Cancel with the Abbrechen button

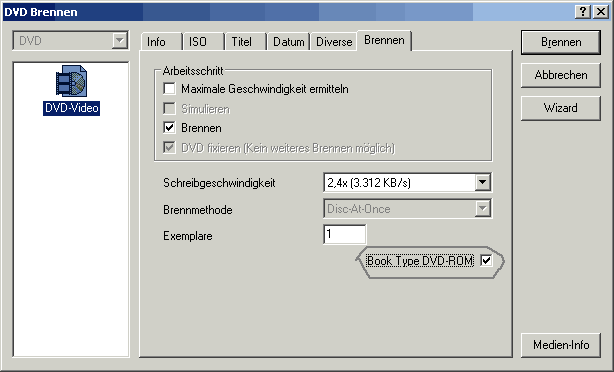point(561,75)
